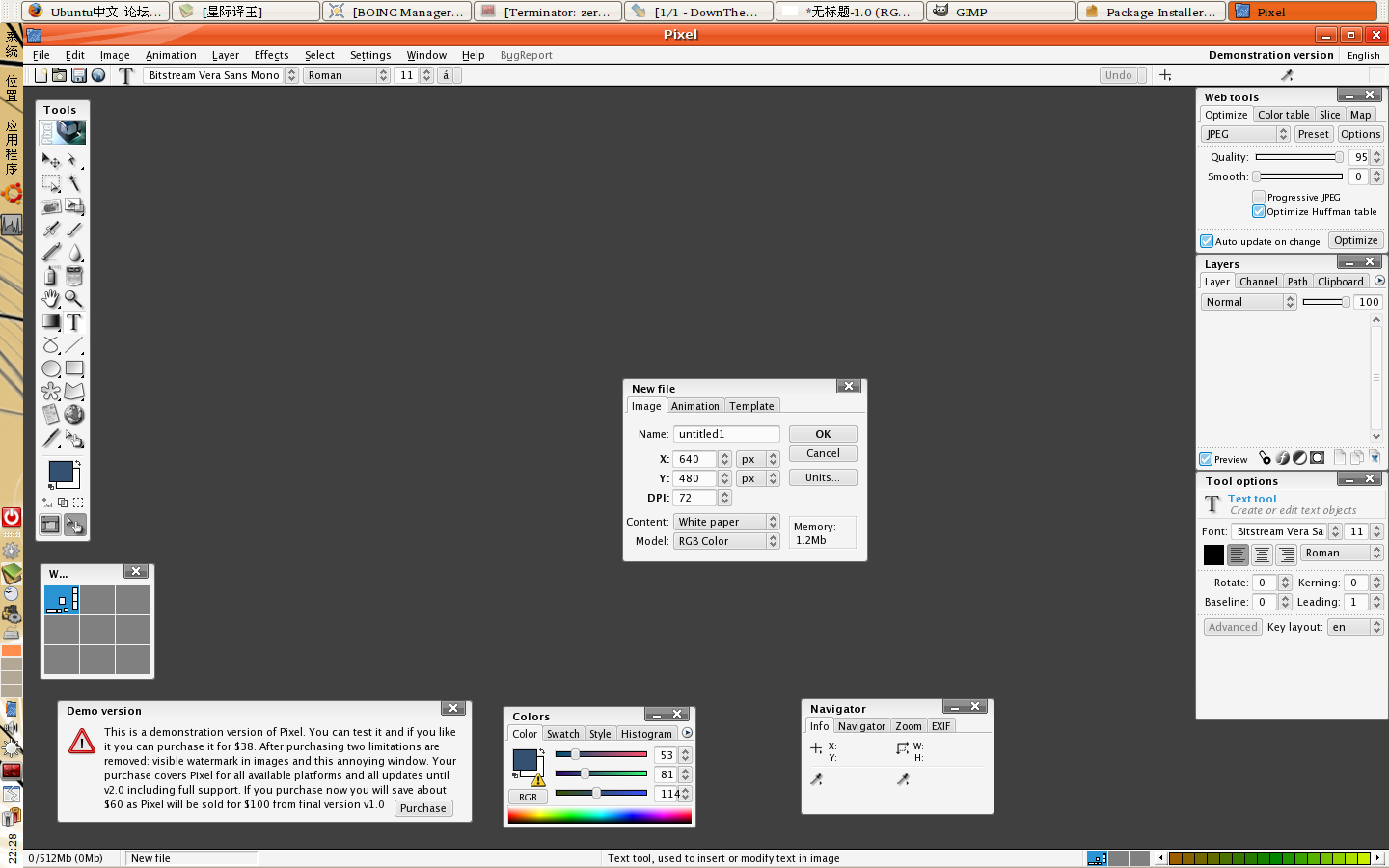
Task: Switch to Package Installer in taskbar
Action: click(x=1153, y=12)
